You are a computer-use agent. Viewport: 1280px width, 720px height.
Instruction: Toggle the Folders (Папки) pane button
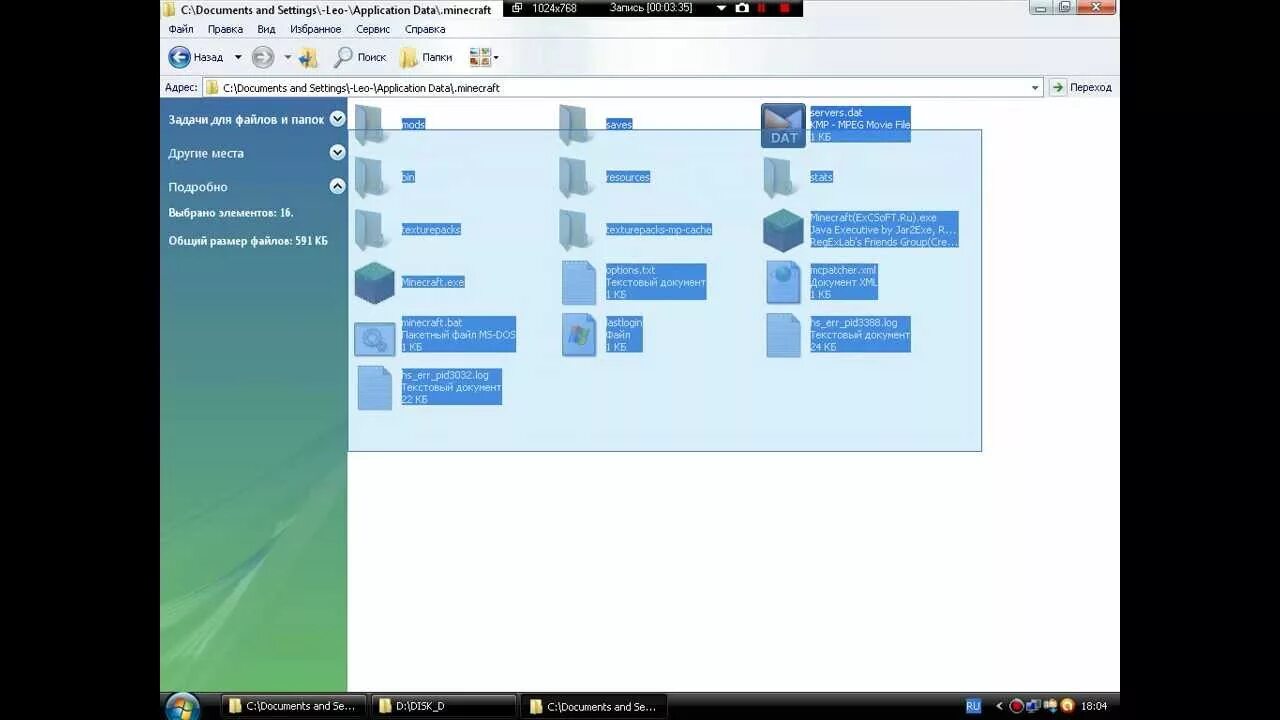click(427, 57)
